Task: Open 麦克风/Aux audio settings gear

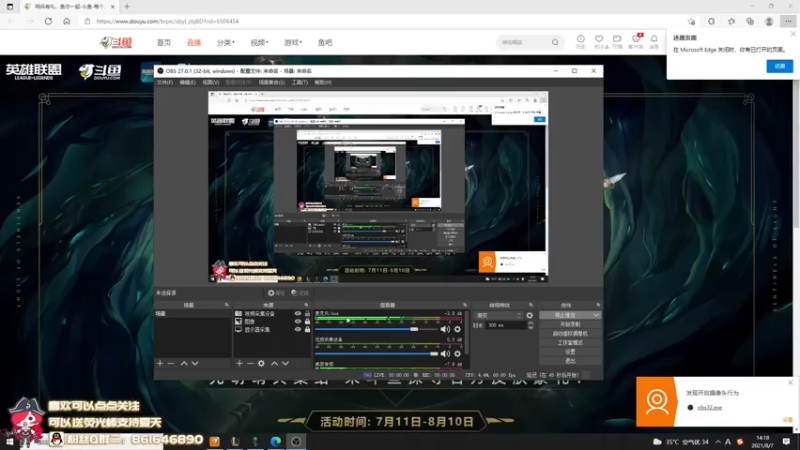Action: pos(457,329)
